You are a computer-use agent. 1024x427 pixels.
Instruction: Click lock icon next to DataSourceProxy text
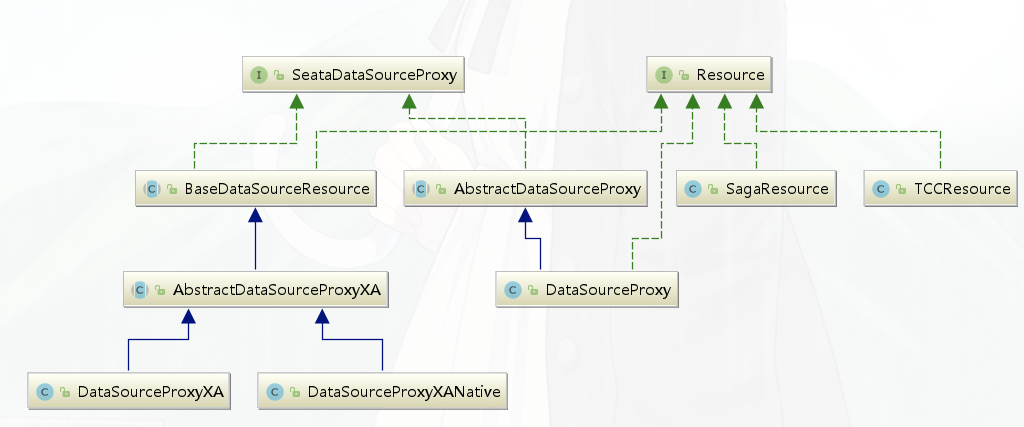(x=533, y=291)
